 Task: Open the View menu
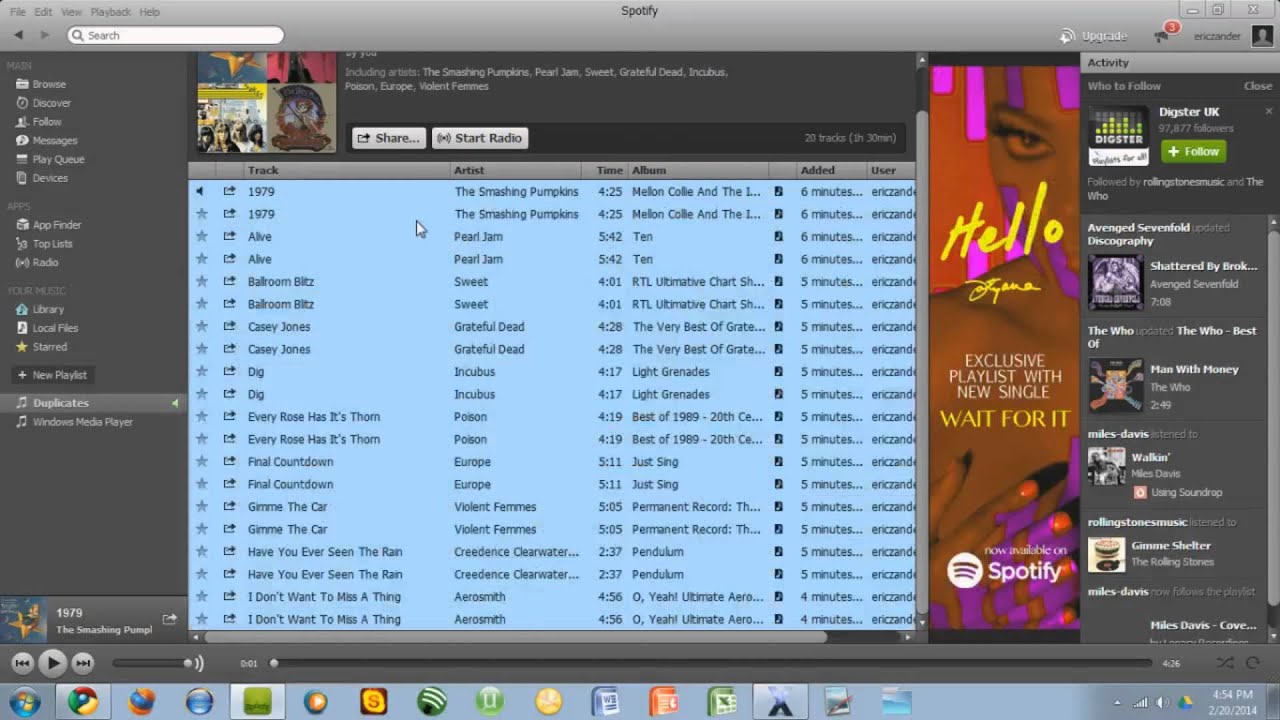click(x=71, y=12)
